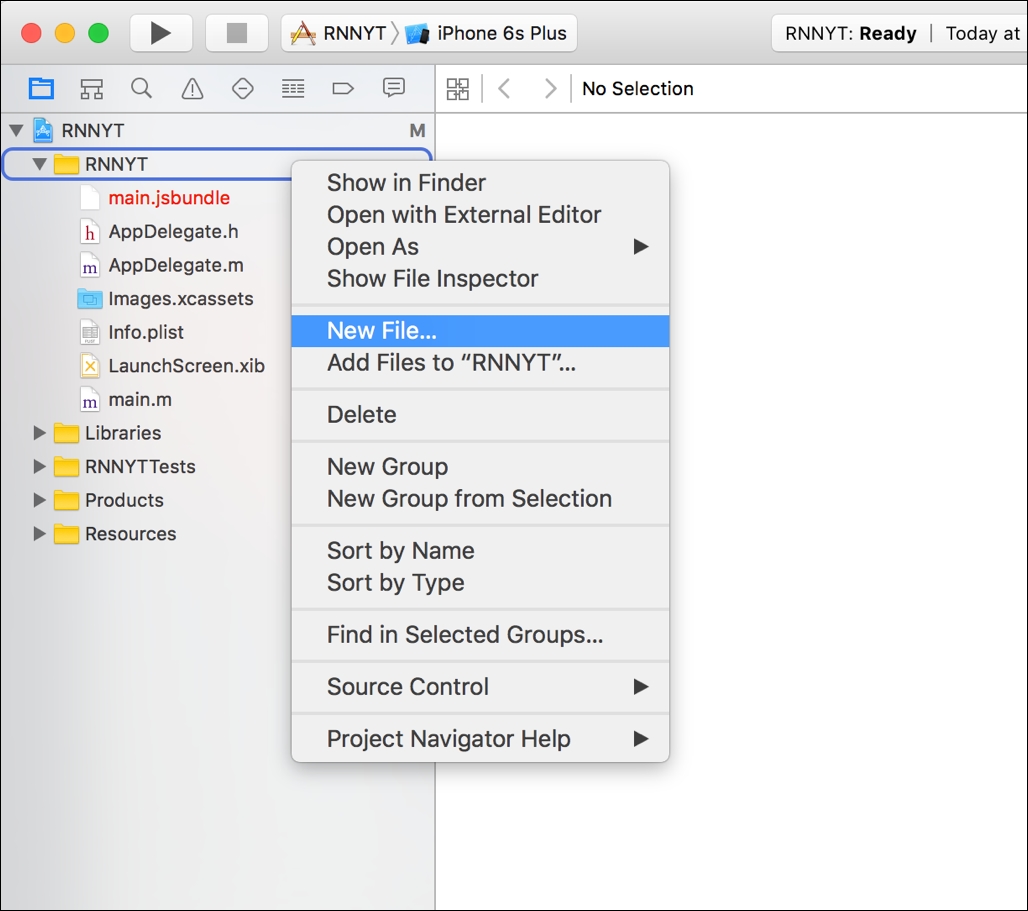Choose Find in Selected Groups…
Viewport: 1028px width, 911px height.
(480, 634)
